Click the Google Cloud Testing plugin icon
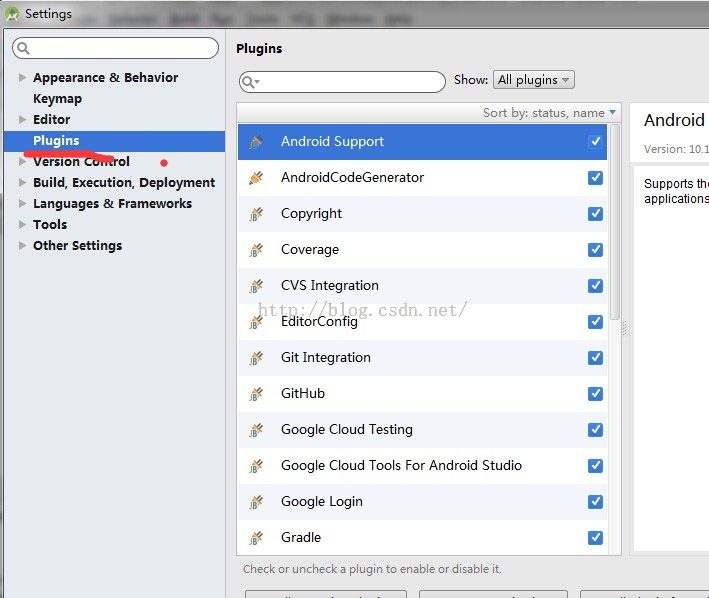The height and width of the screenshot is (598, 709). [x=256, y=430]
